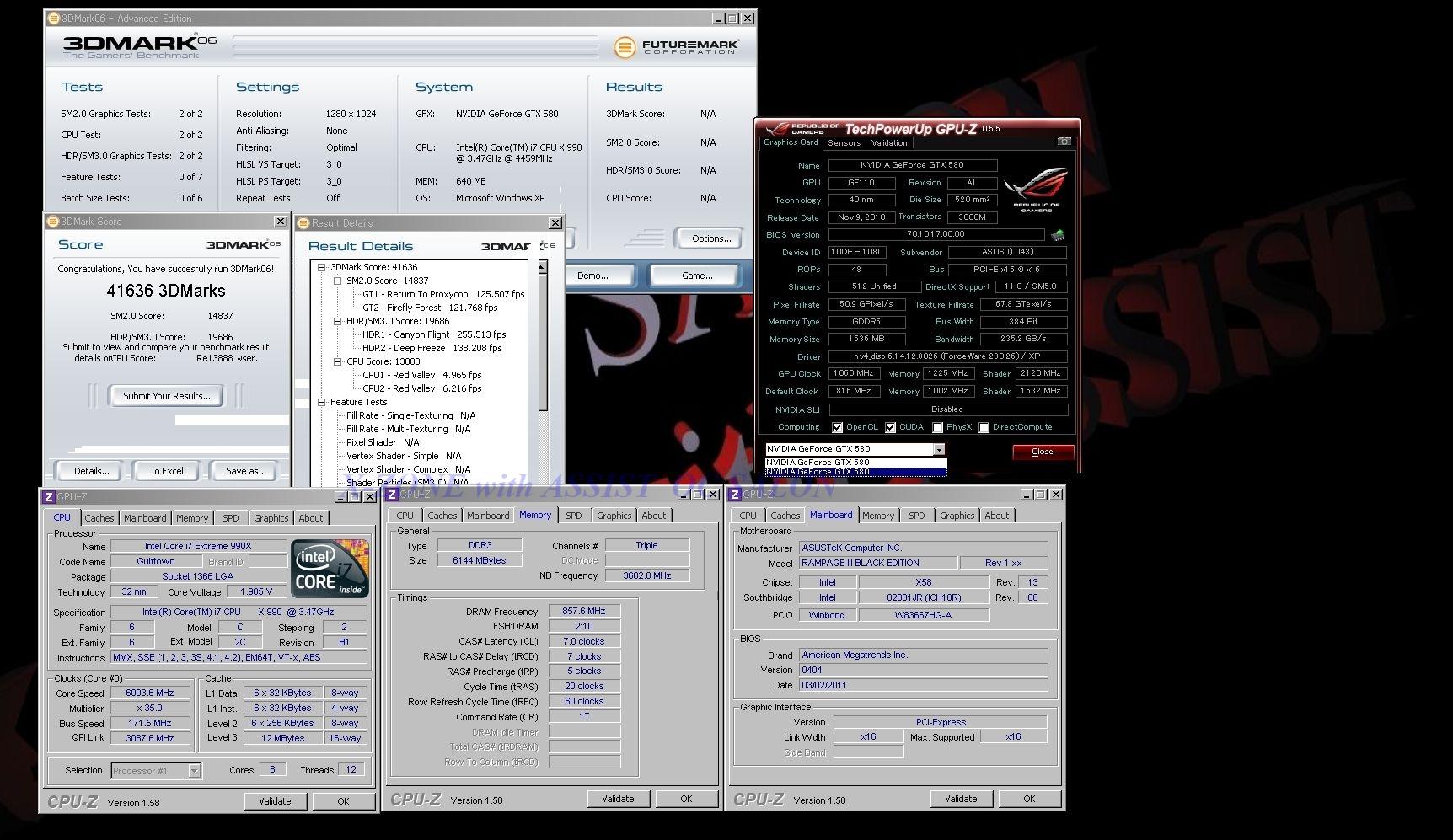Open the About tab in CPU-Z CPU window
Viewport: 1453px width, 840px height.
point(310,518)
